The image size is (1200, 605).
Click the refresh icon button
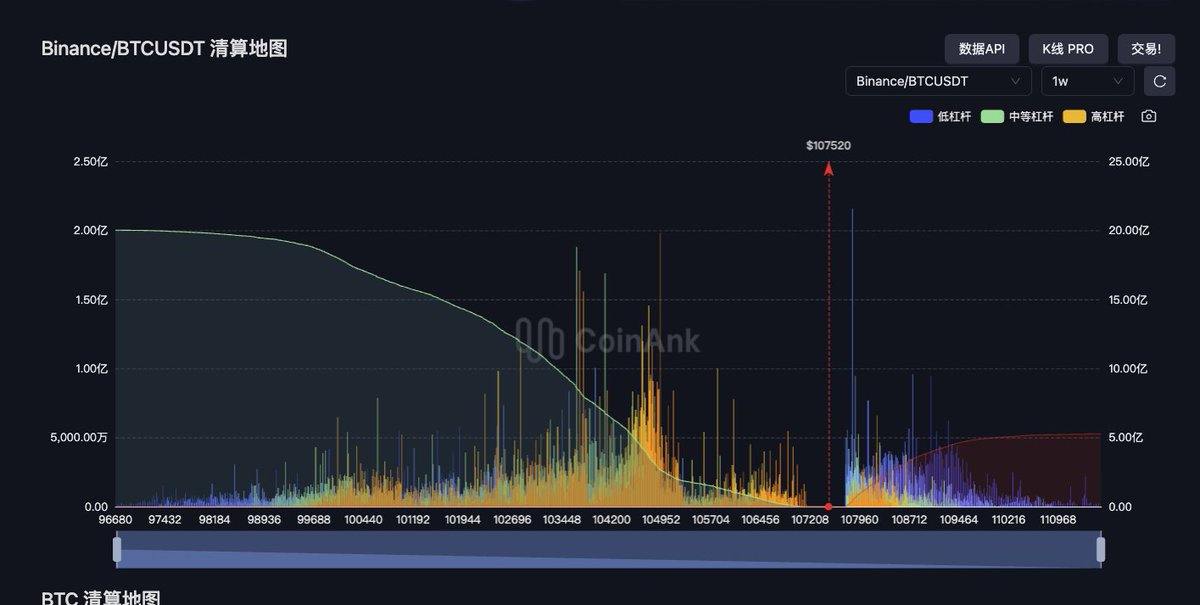pos(1159,81)
